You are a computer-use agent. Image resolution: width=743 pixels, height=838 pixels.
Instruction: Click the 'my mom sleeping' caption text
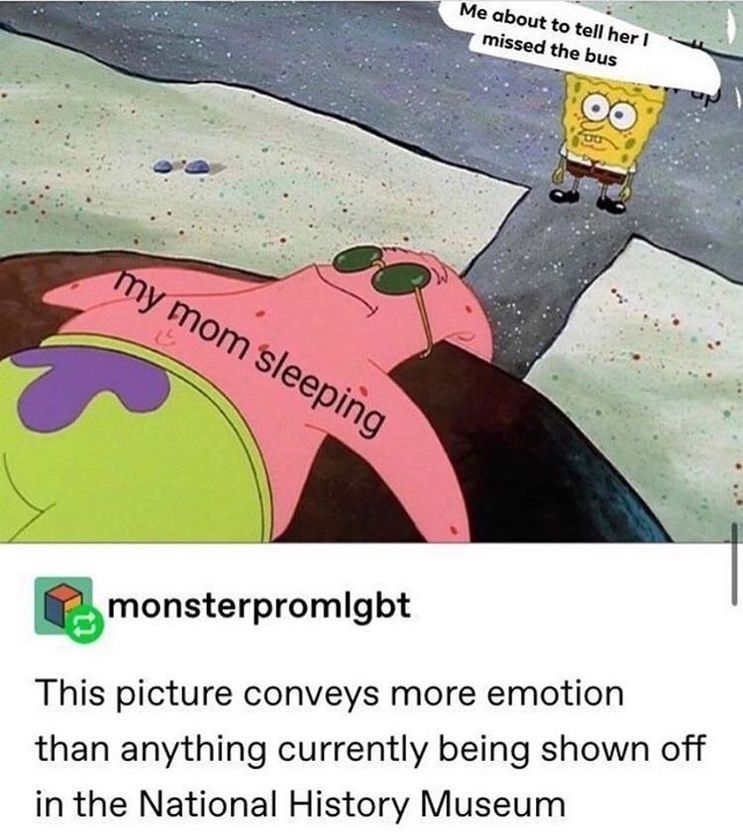pos(251,350)
